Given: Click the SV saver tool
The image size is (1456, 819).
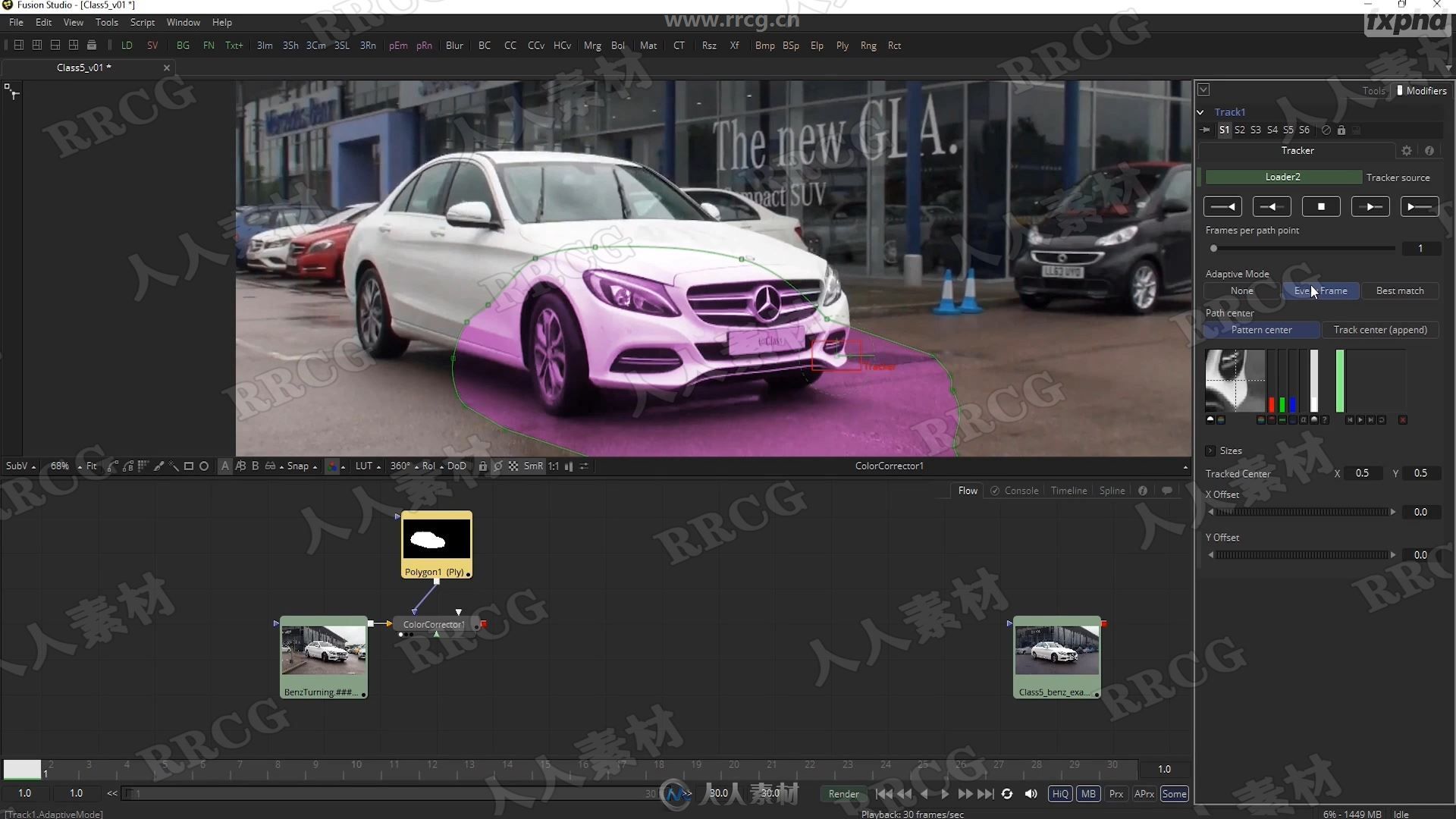Looking at the screenshot, I should [x=152, y=45].
